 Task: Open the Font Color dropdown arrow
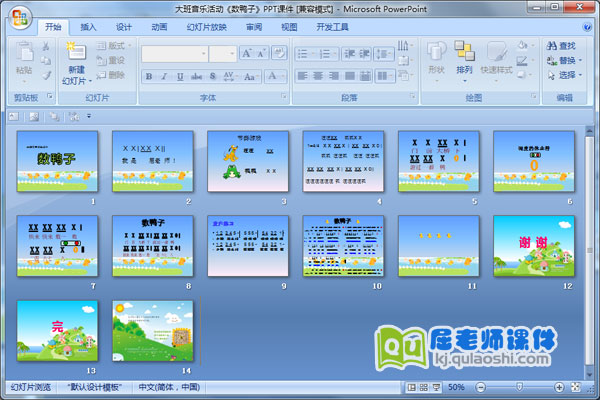pos(283,76)
